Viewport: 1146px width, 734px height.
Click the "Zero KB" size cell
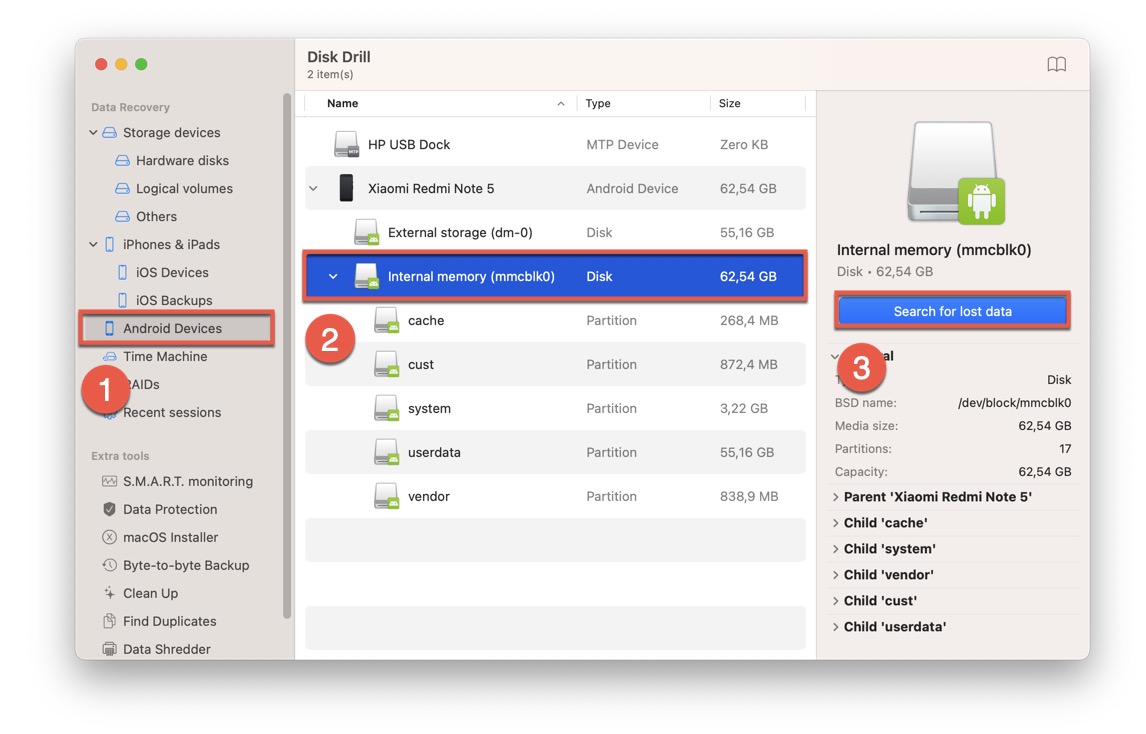coord(744,145)
